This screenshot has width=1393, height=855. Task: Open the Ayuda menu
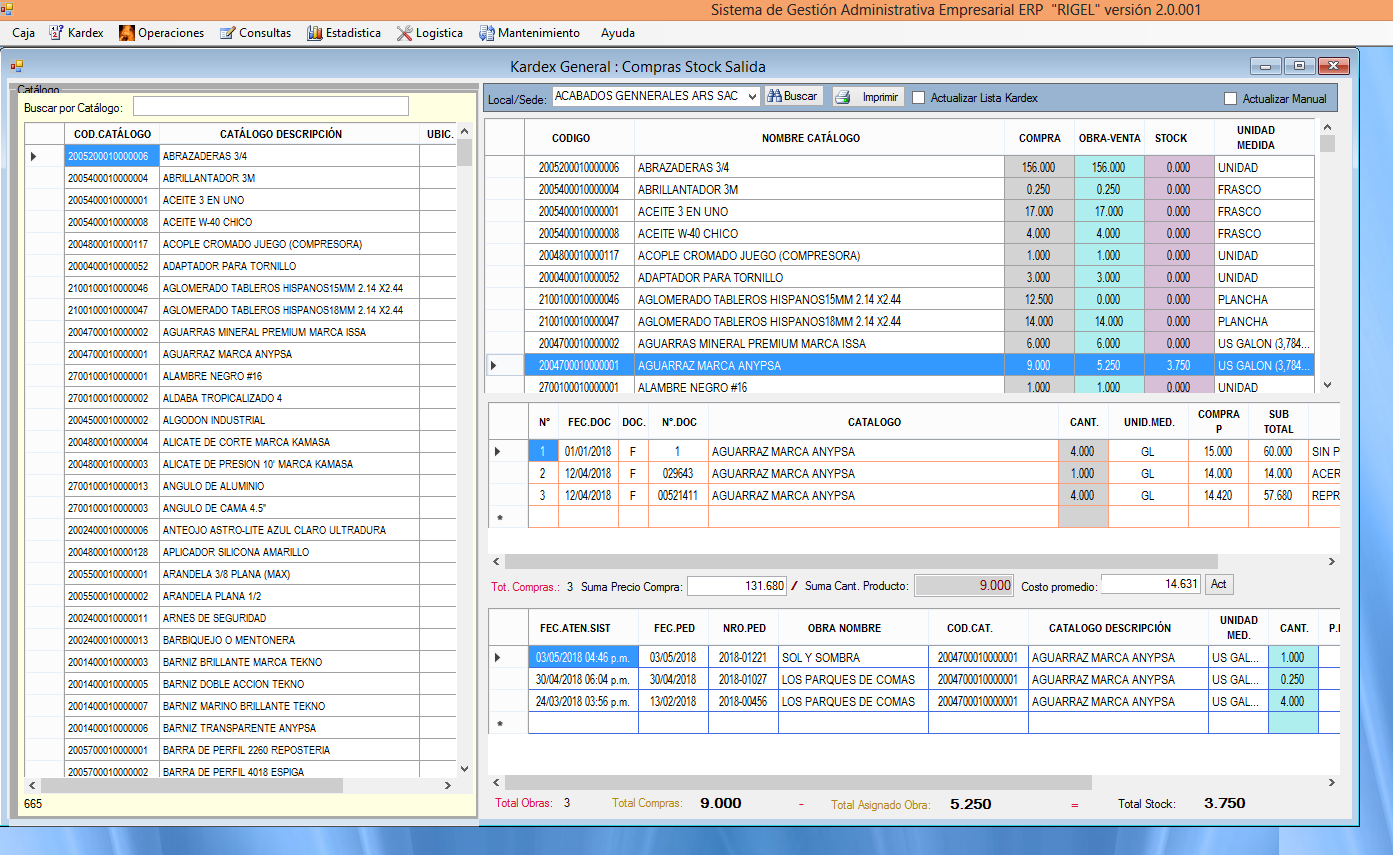tap(617, 33)
